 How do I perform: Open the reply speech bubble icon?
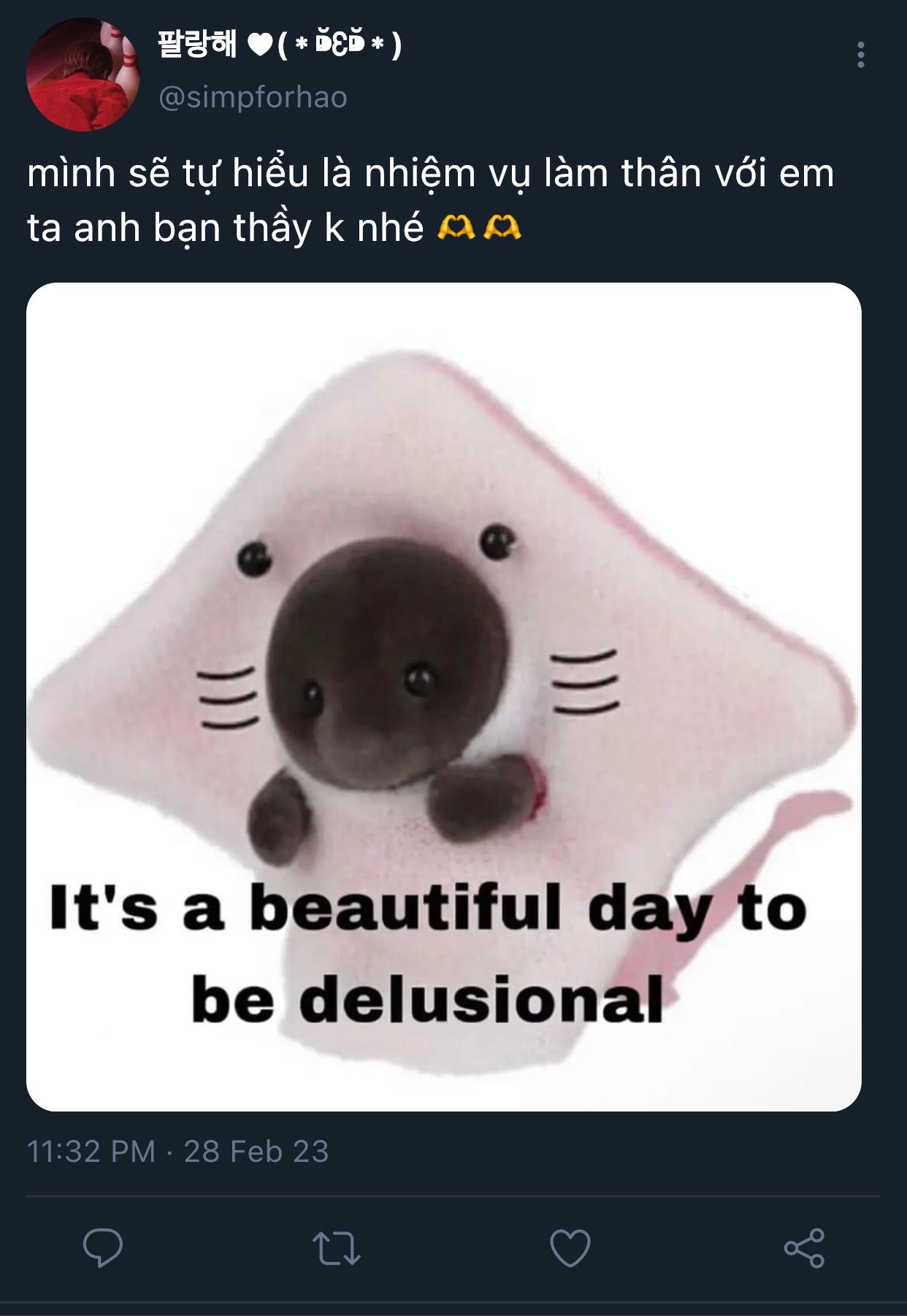[x=103, y=1247]
